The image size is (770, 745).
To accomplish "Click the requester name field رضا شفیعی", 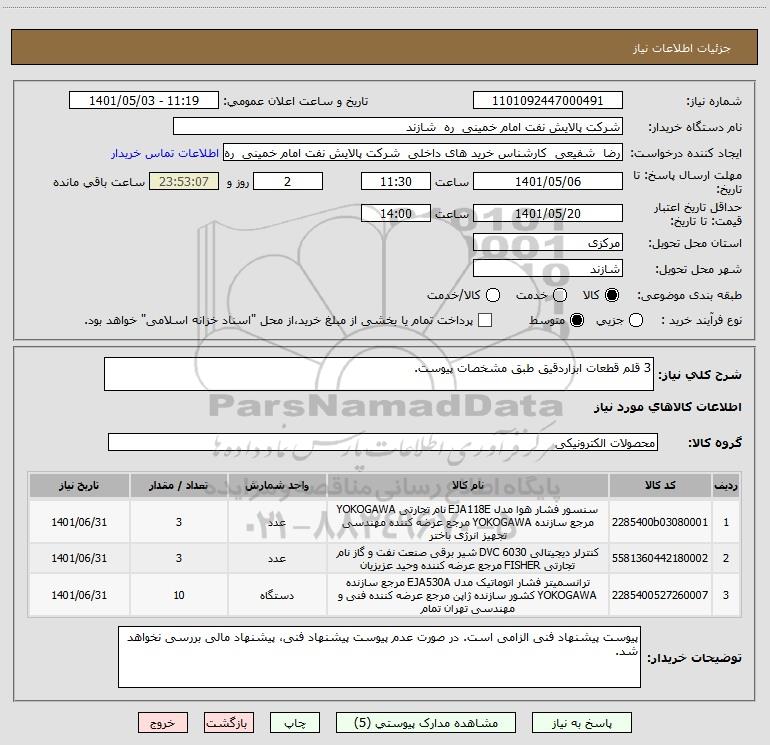I will pos(423,153).
